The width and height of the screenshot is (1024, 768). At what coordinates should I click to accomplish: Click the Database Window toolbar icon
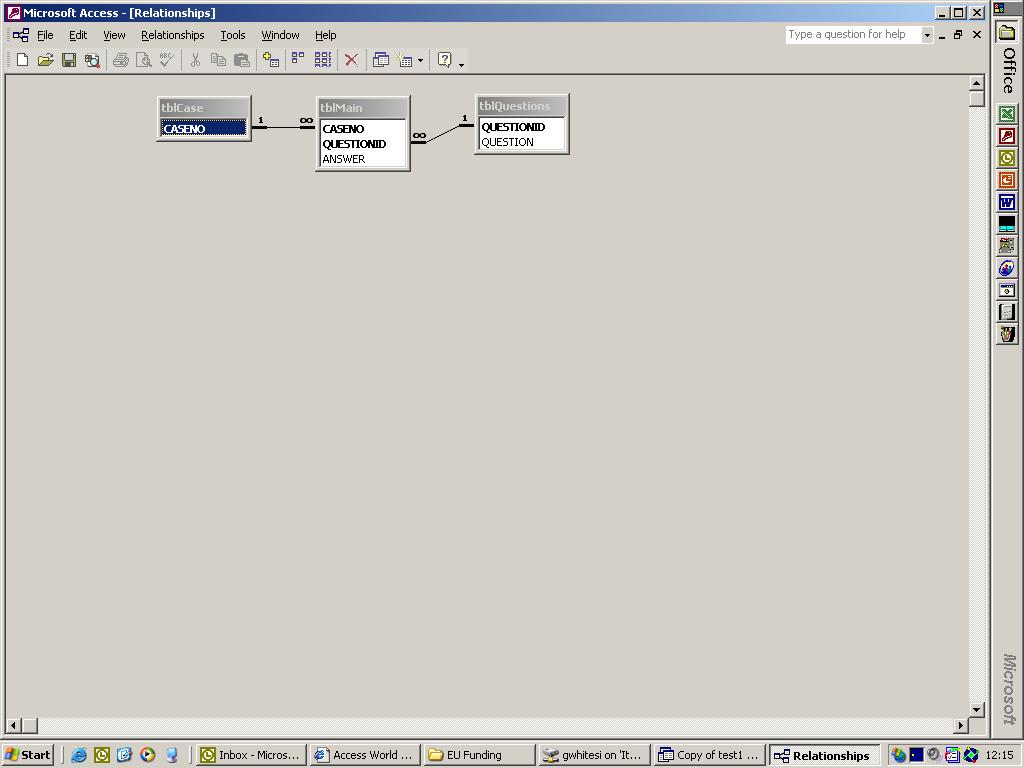[381, 60]
